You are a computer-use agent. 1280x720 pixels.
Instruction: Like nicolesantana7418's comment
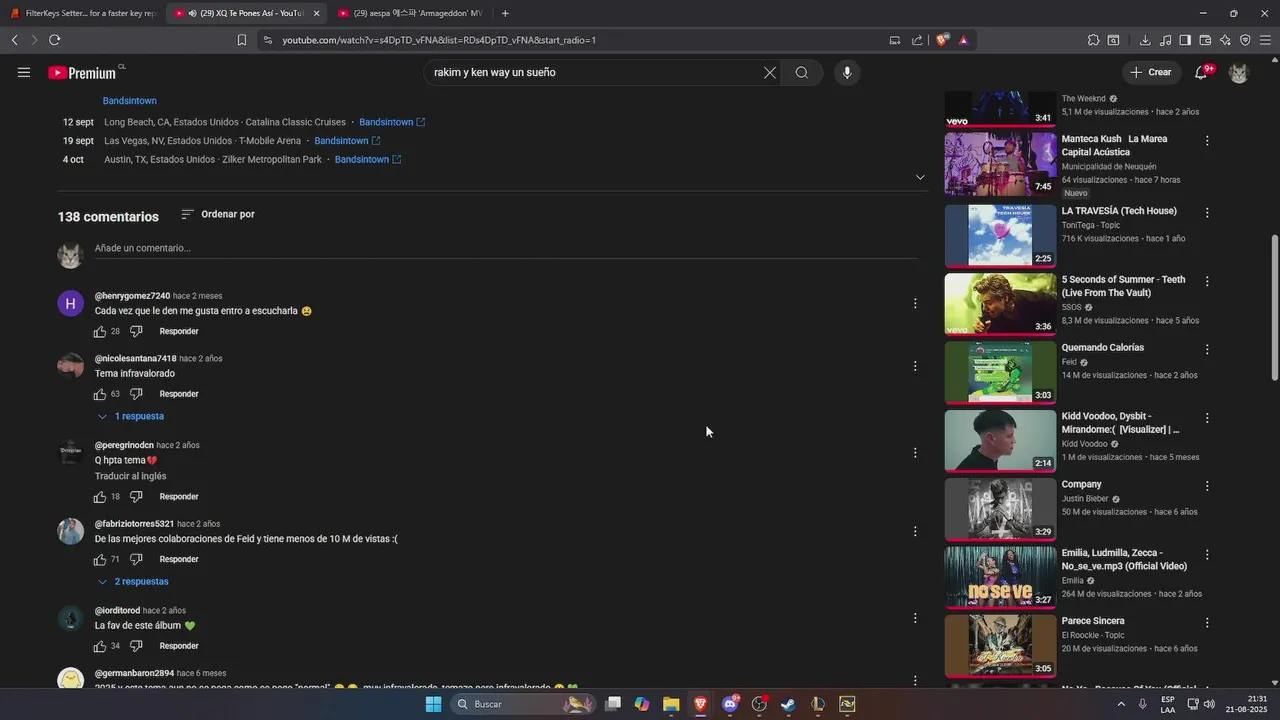coord(100,394)
